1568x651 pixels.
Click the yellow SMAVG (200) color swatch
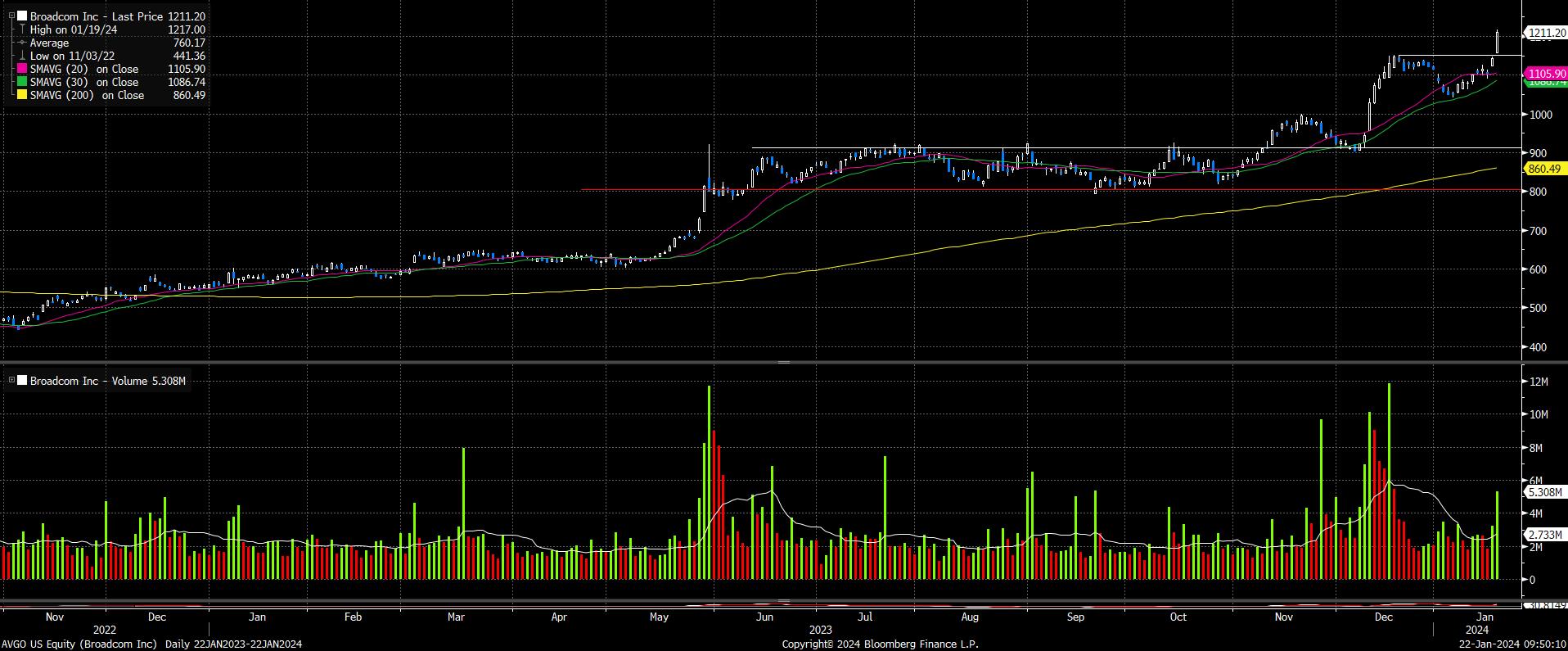click(x=22, y=95)
